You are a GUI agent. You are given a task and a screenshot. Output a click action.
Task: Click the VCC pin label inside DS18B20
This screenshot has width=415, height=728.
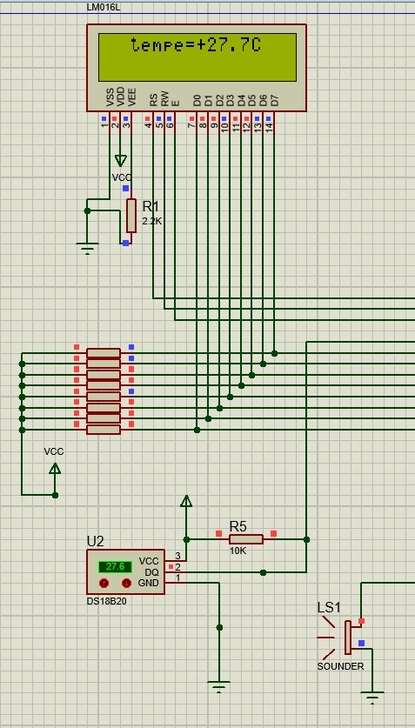coord(149,561)
